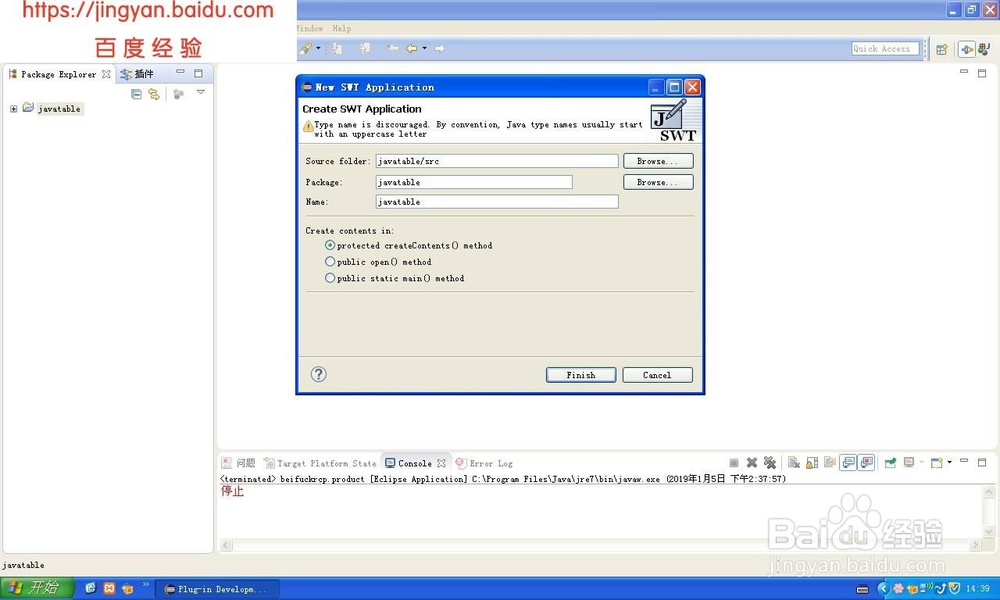Image resolution: width=1000 pixels, height=600 pixels.
Task: Click the horizontal scrollbar below the Console
Action: click(x=600, y=546)
